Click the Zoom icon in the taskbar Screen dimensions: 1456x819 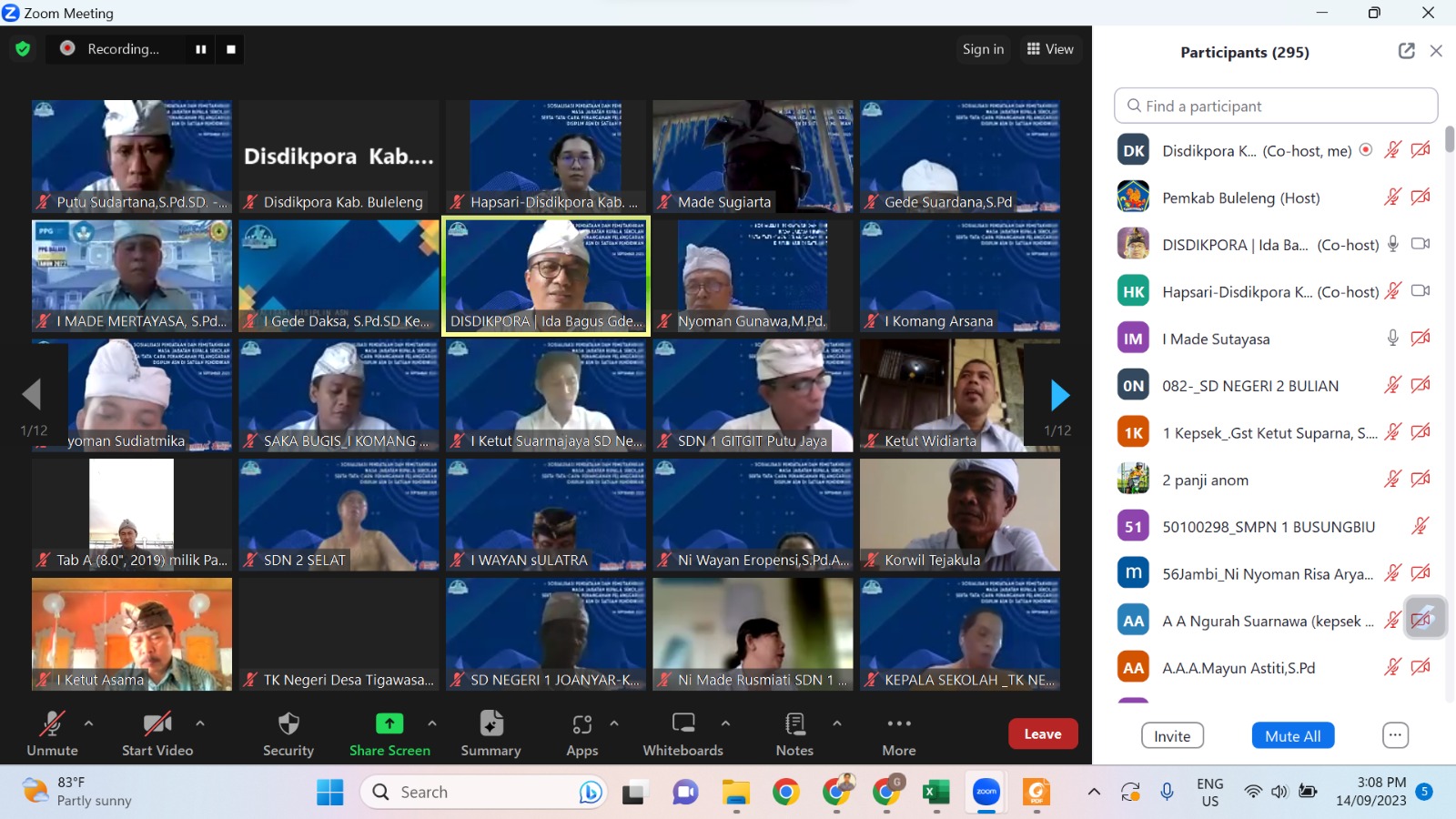[986, 793]
